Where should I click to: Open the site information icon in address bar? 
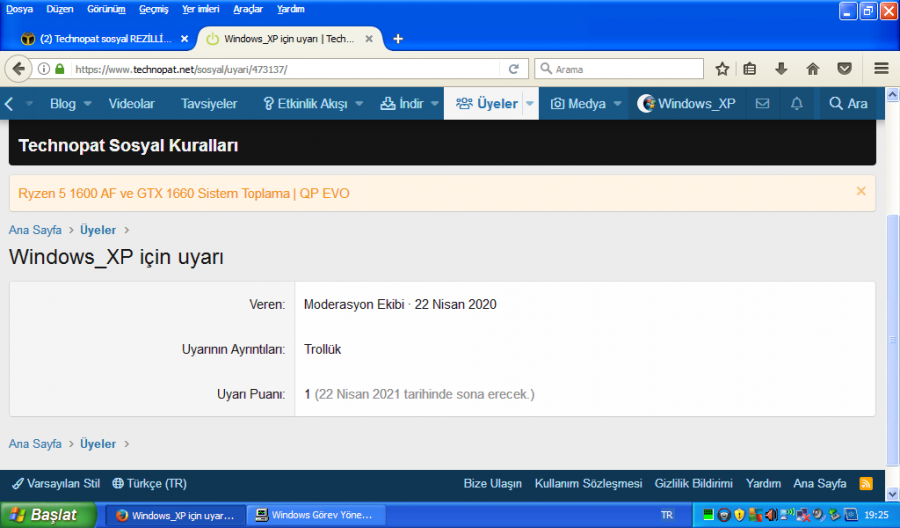[x=44, y=69]
